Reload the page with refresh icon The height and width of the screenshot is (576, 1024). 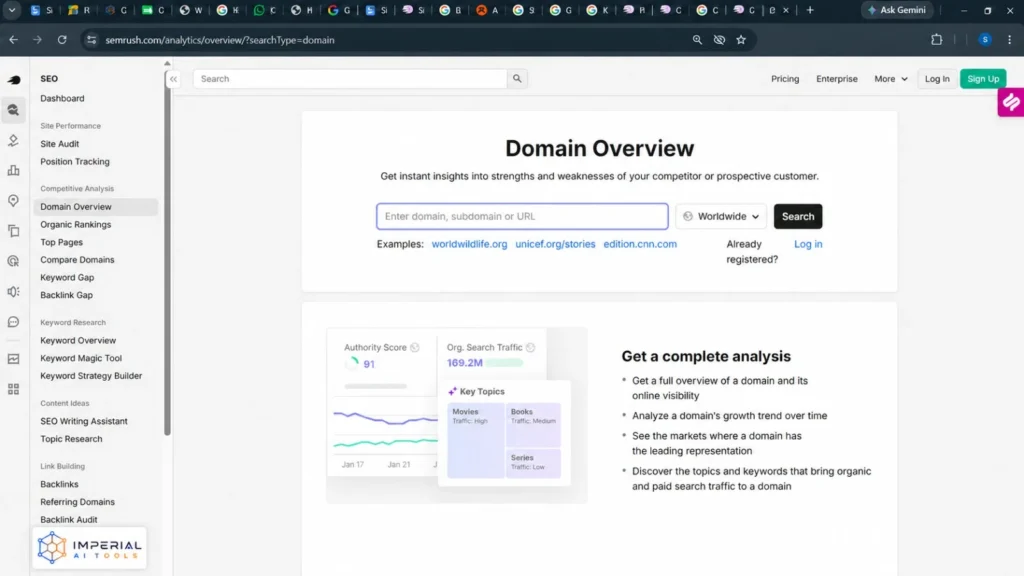pos(62,40)
